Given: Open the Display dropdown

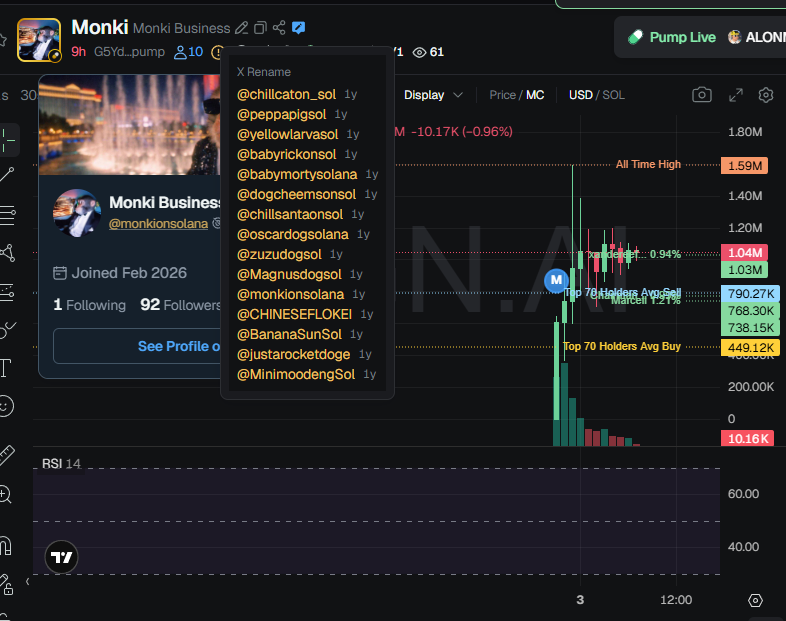Looking at the screenshot, I should coord(433,95).
